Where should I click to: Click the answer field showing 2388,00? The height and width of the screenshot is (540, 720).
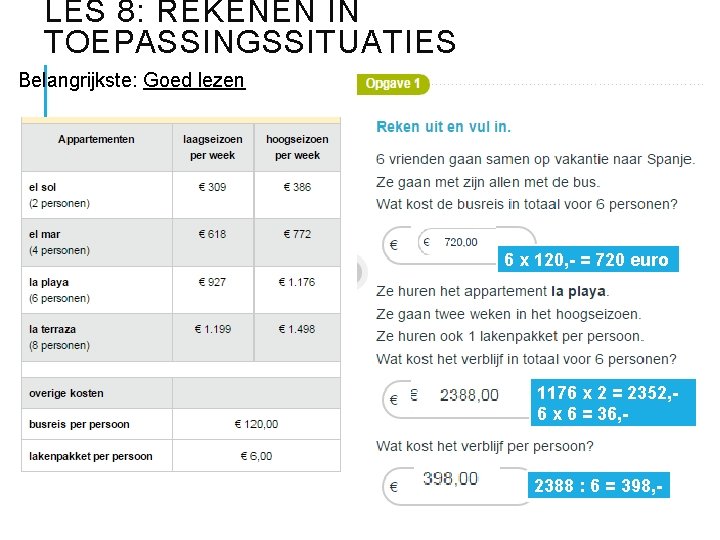click(468, 396)
